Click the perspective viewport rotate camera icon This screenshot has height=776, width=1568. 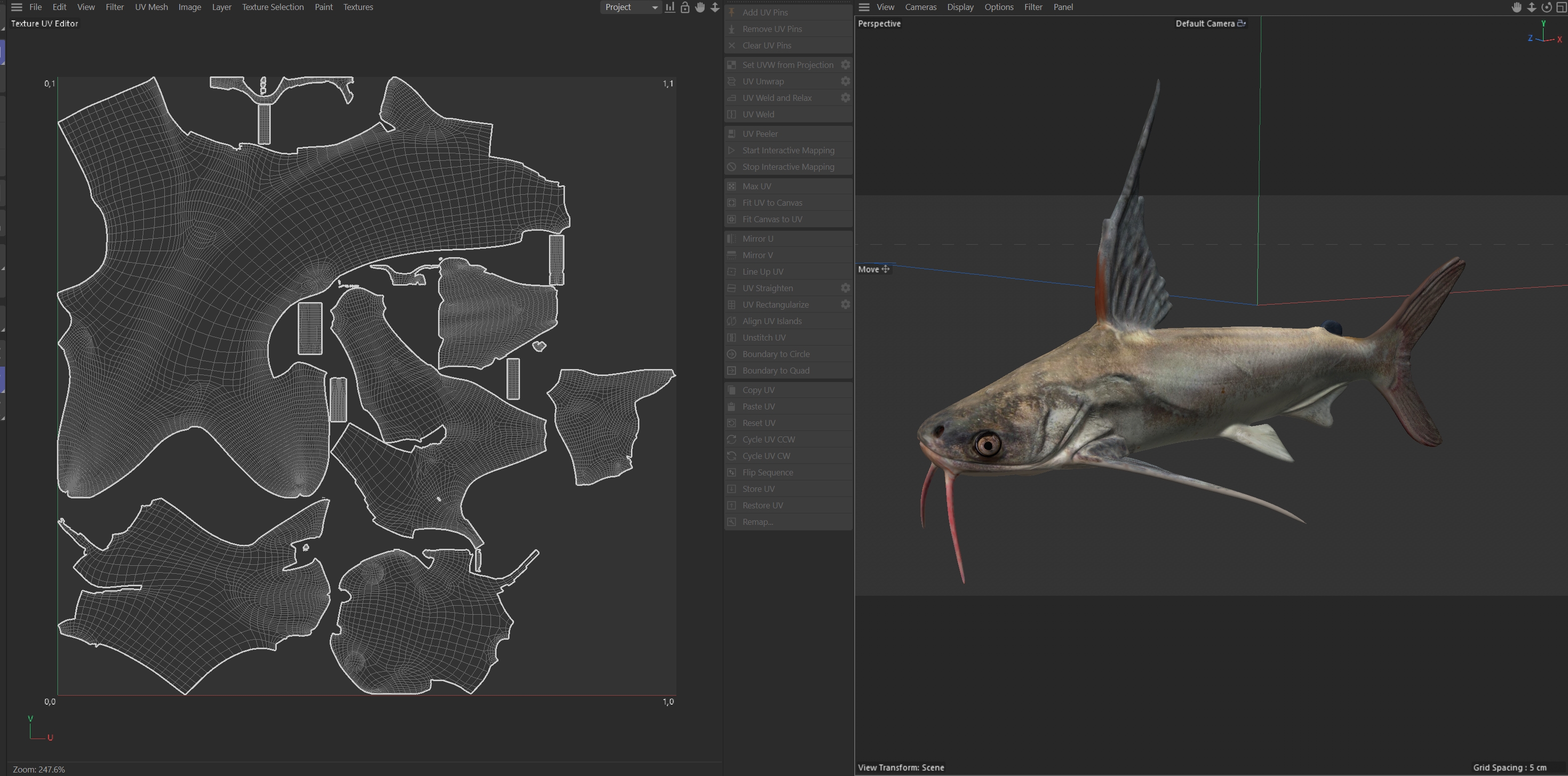point(1546,7)
